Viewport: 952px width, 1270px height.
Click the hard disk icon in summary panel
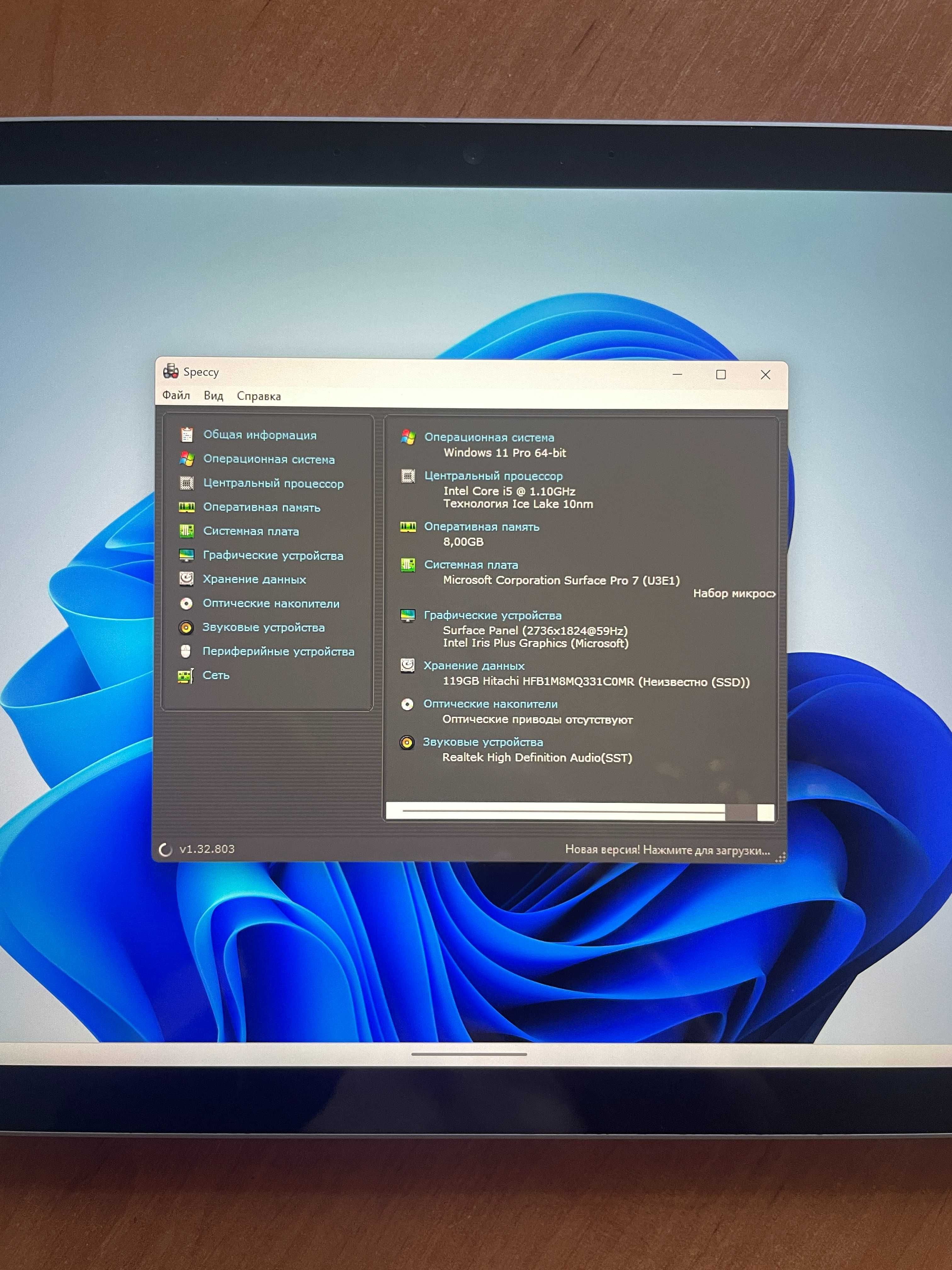(x=407, y=666)
